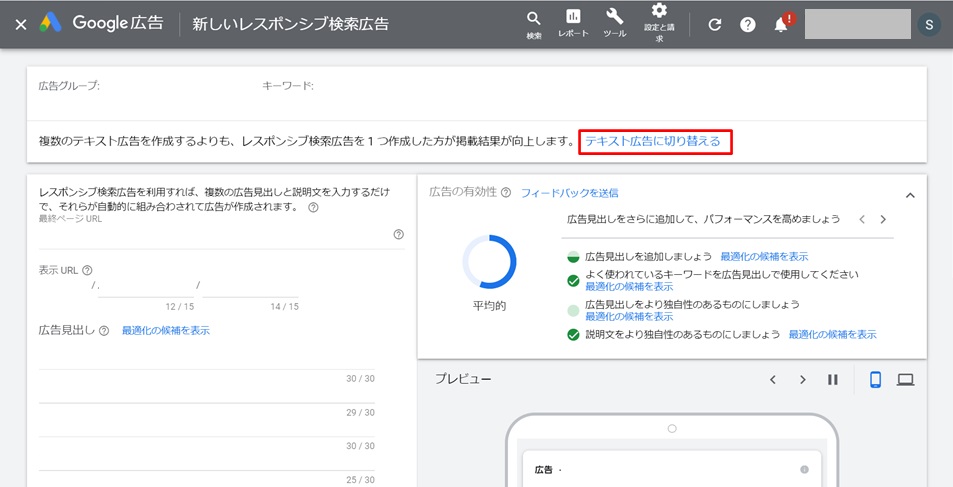Click フィードバックを送信 link
The image size is (953, 487).
click(x=569, y=193)
